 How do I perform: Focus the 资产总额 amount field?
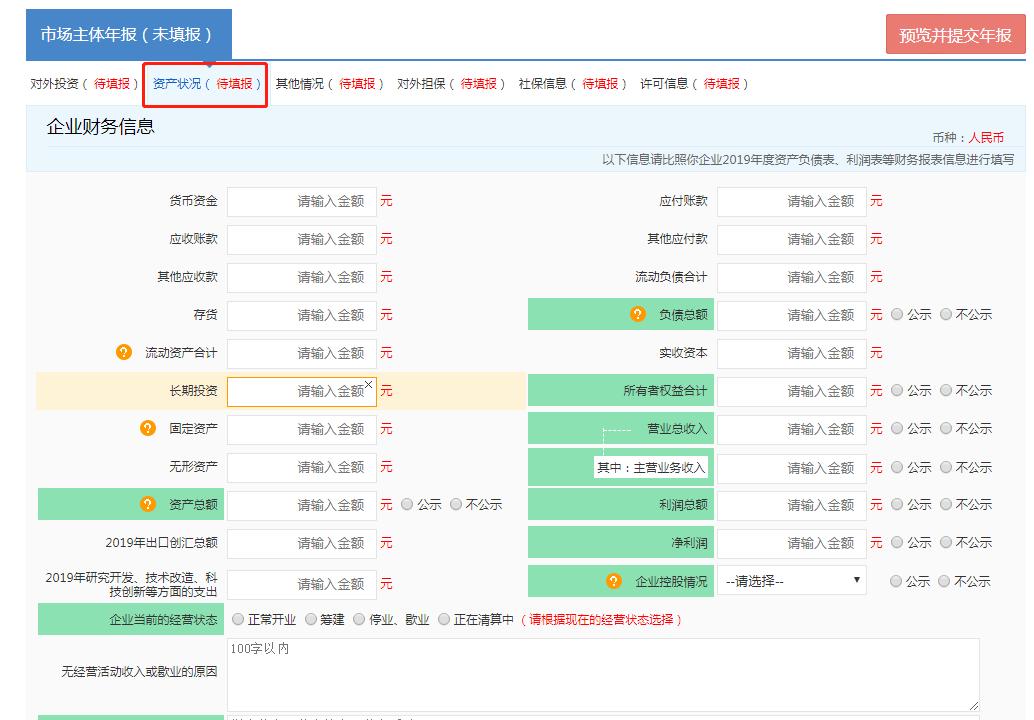(x=302, y=505)
